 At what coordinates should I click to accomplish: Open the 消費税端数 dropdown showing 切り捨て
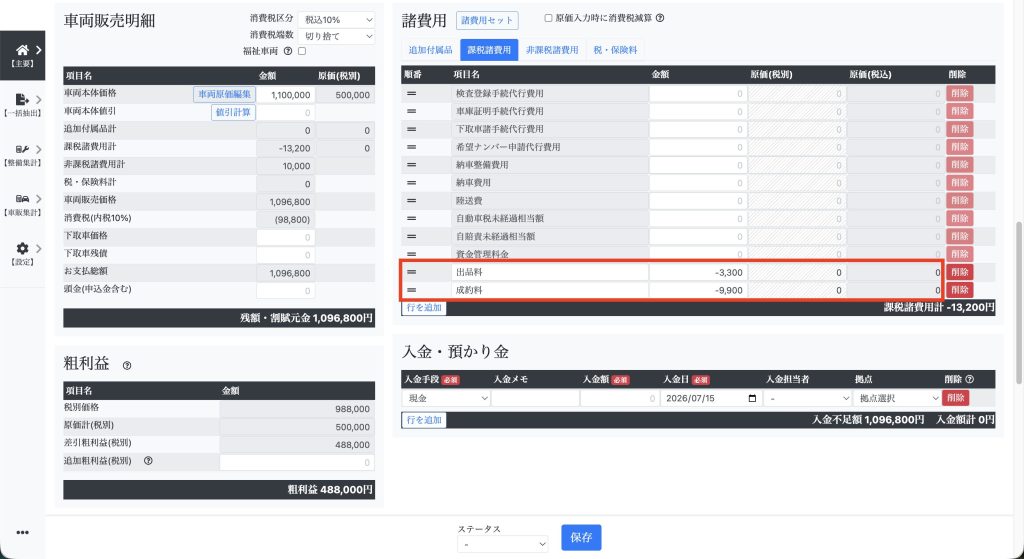click(x=336, y=36)
